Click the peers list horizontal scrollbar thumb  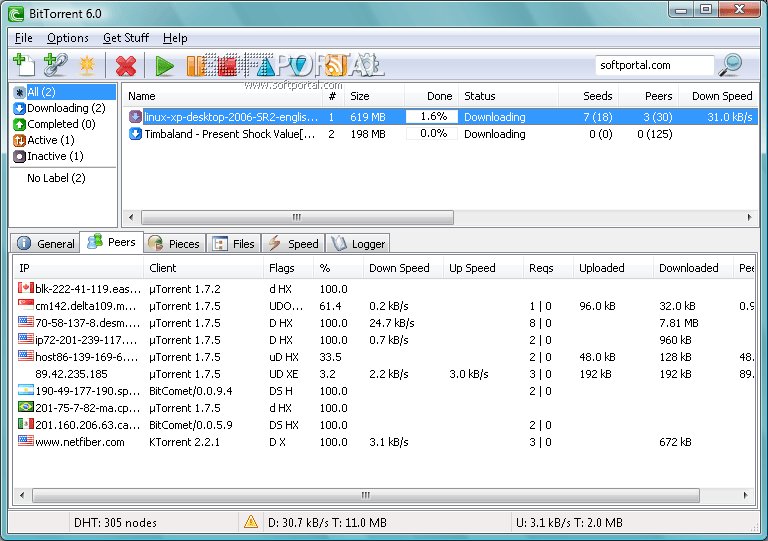coord(366,495)
